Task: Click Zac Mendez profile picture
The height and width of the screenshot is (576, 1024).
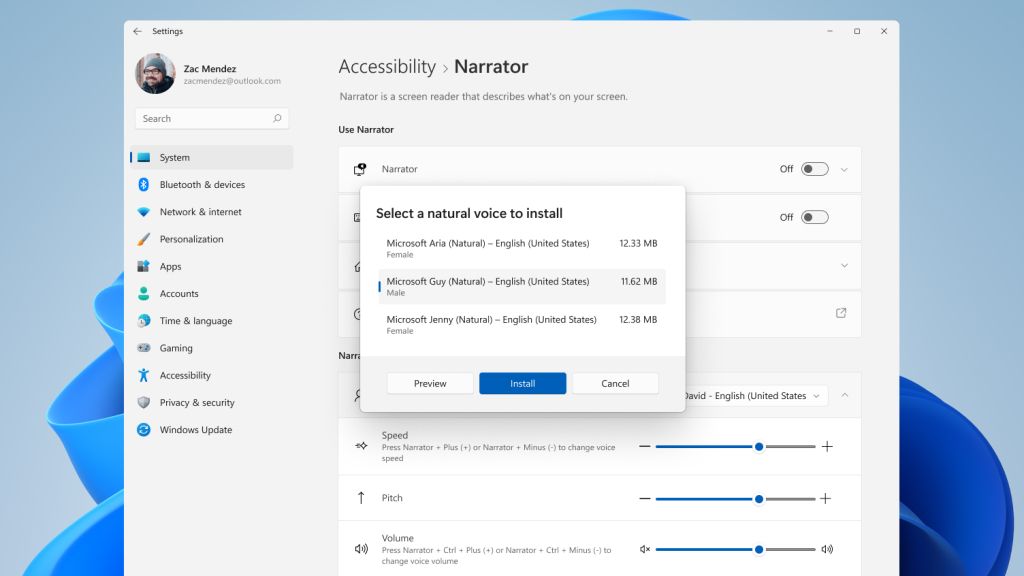Action: (155, 74)
